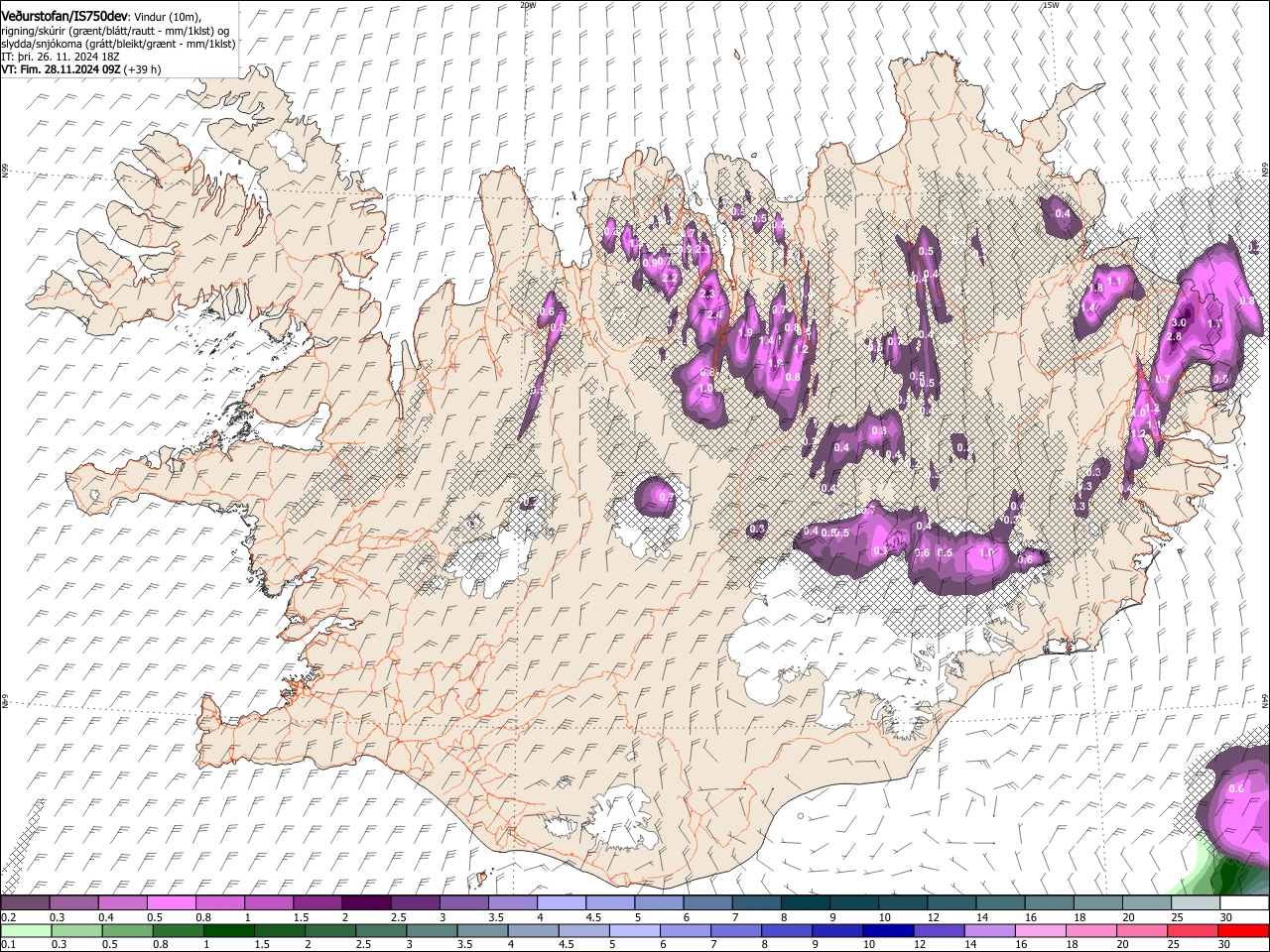Select the blue rain swatch between 8 and 9

click(786, 931)
